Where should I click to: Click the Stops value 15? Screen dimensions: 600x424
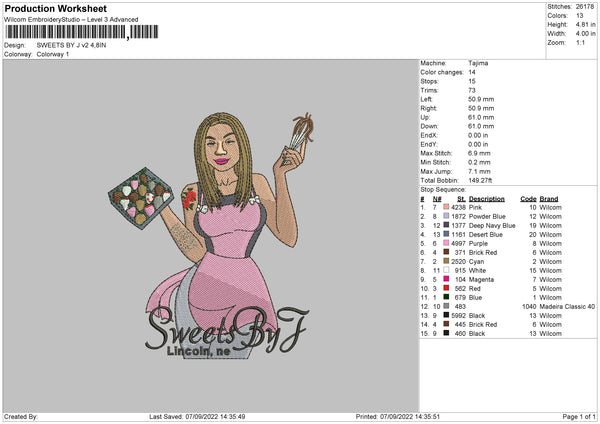point(472,81)
